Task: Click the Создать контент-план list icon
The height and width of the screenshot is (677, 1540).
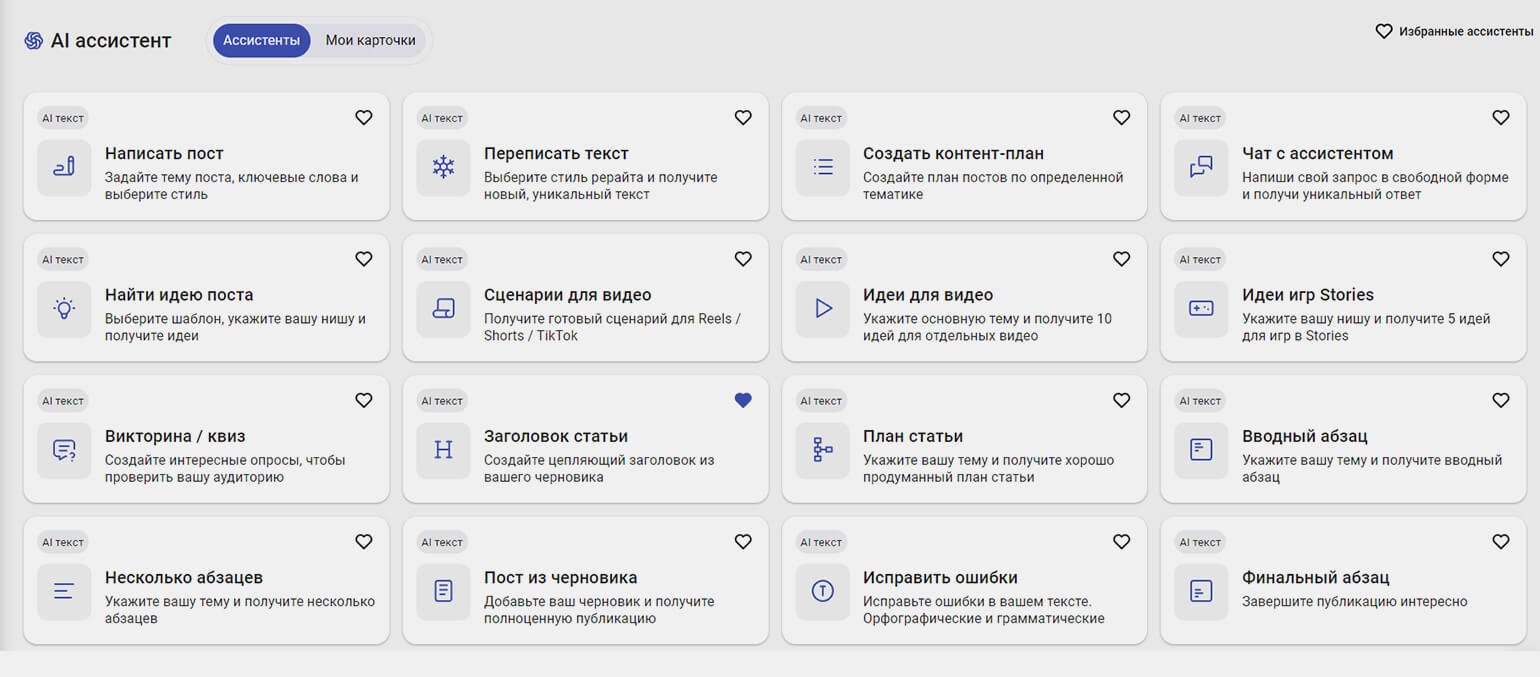Action: point(822,167)
